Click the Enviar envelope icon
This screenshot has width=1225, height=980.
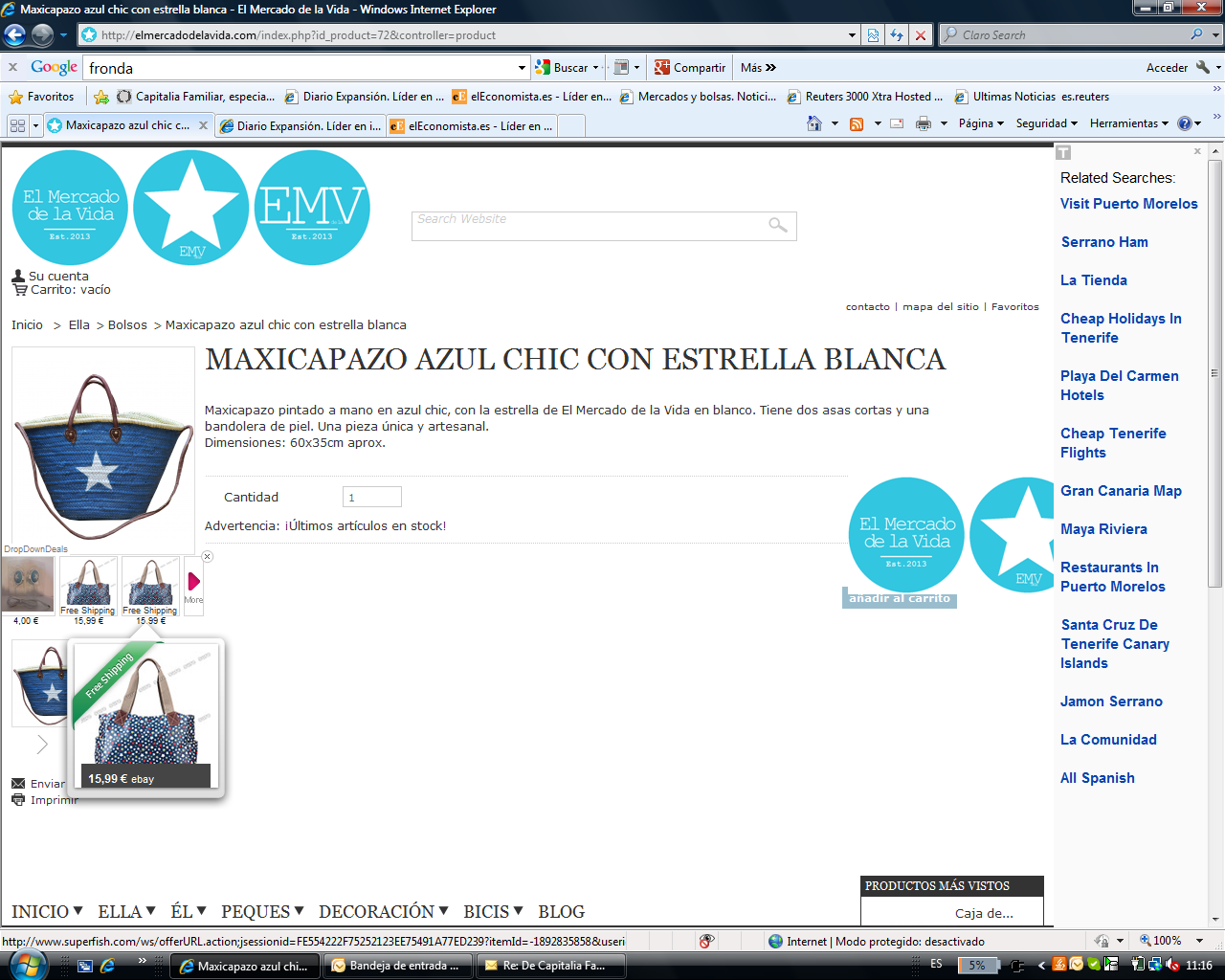pos(18,783)
